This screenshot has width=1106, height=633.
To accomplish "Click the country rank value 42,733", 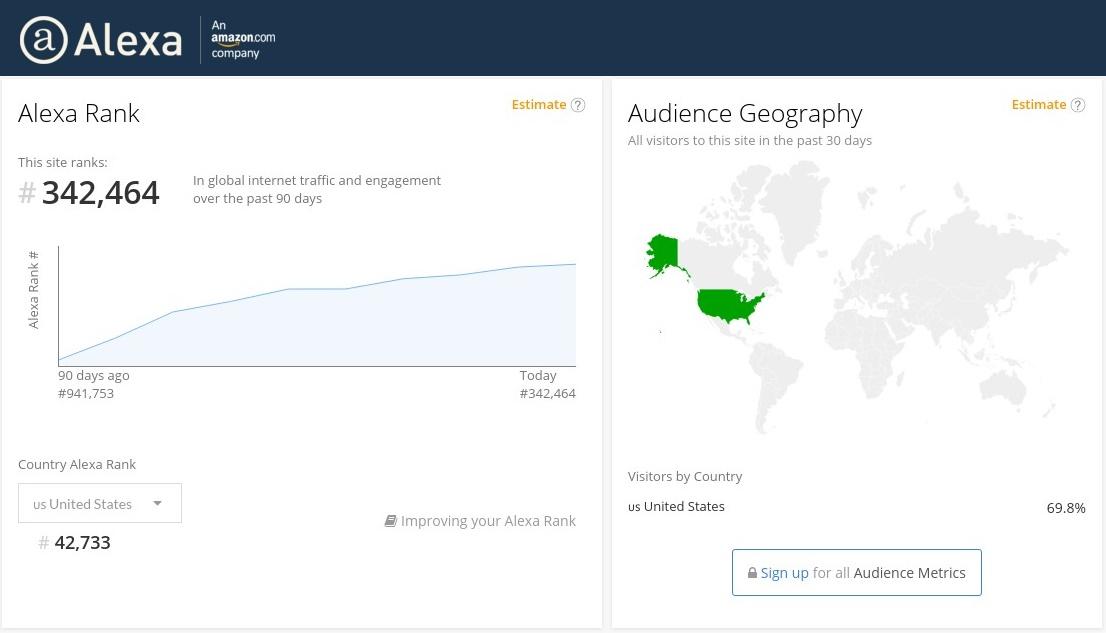I will tap(83, 542).
